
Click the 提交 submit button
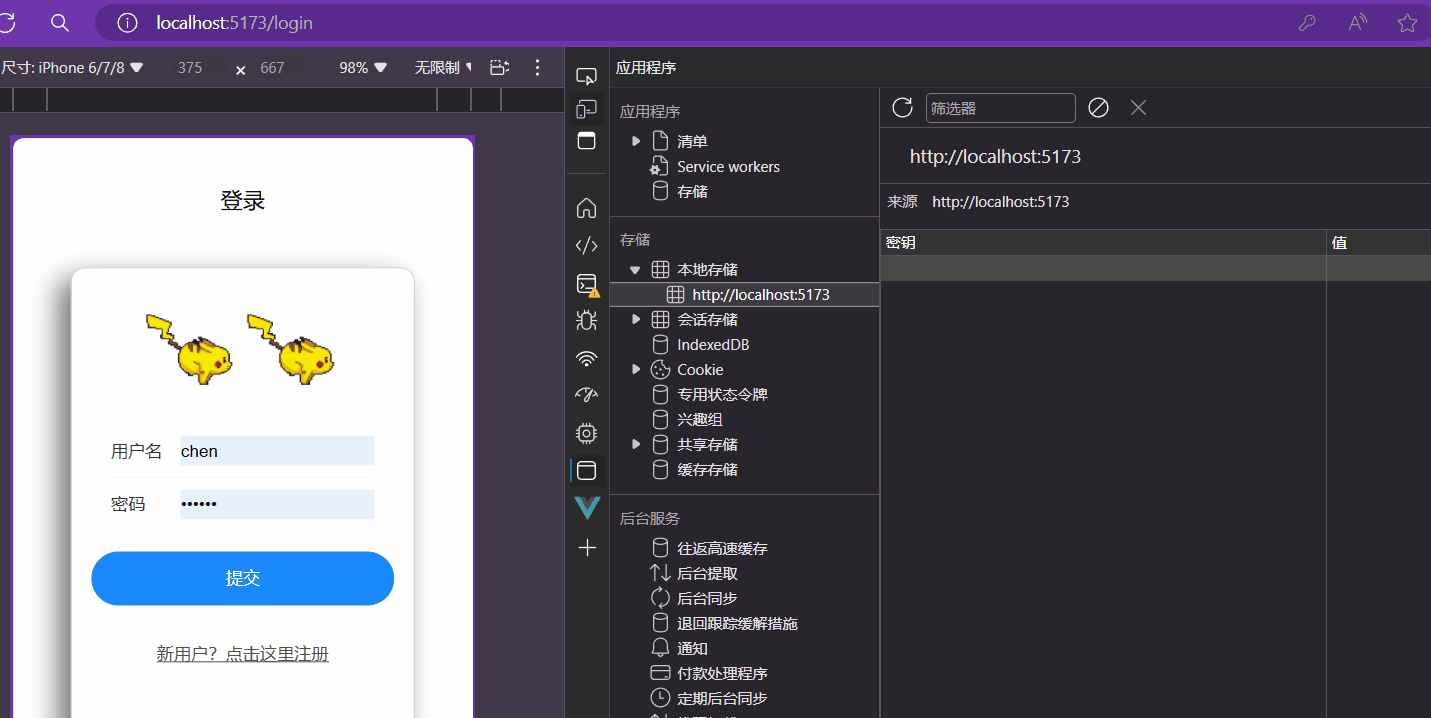pyautogui.click(x=243, y=578)
